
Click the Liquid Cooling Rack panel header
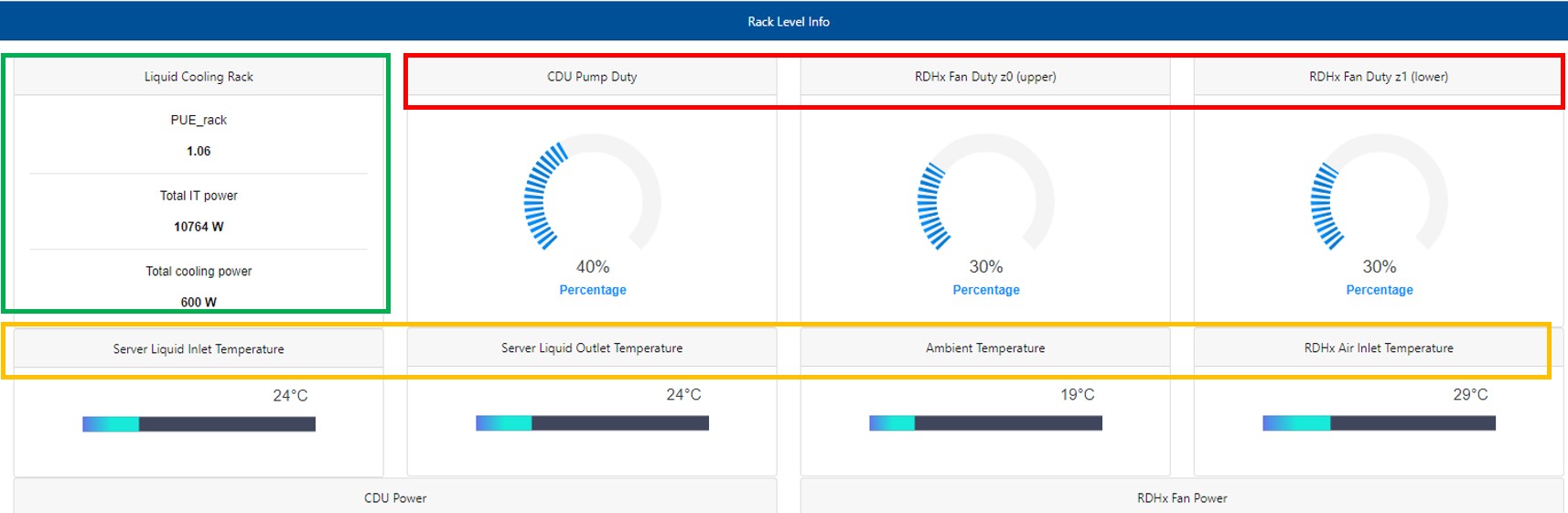(199, 77)
